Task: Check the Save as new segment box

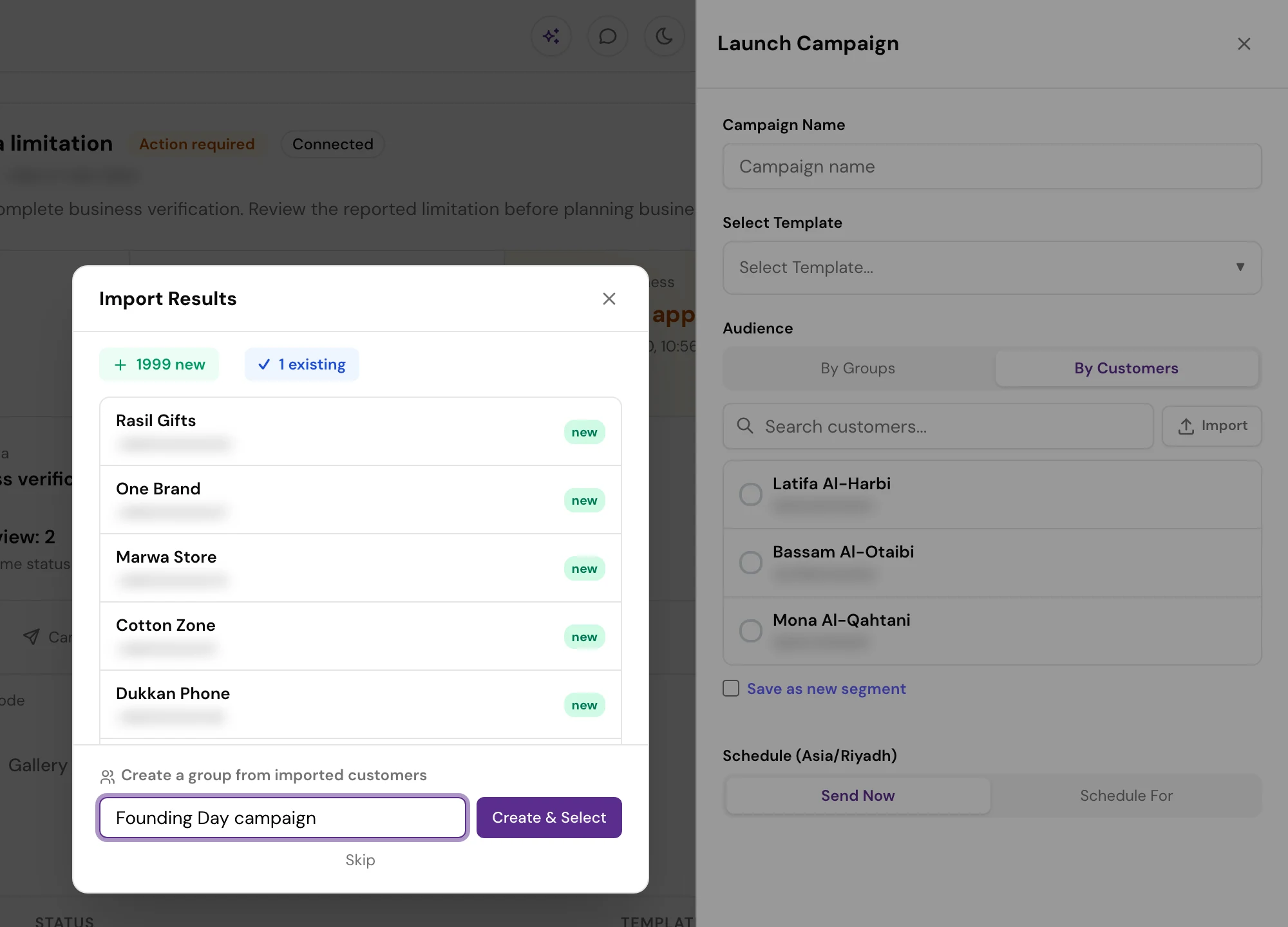Action: point(731,688)
